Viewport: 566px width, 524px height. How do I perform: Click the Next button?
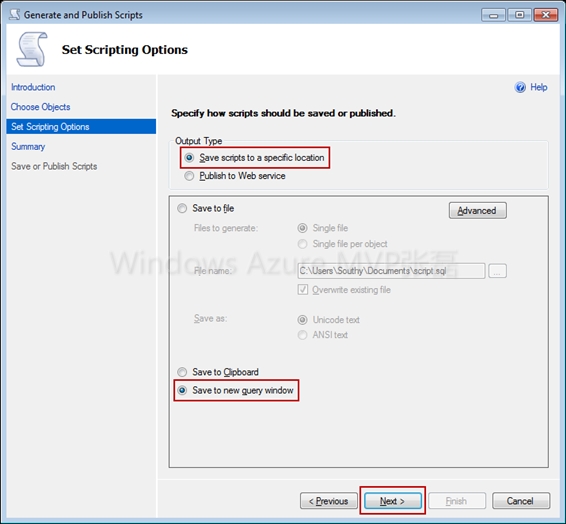coord(393,501)
